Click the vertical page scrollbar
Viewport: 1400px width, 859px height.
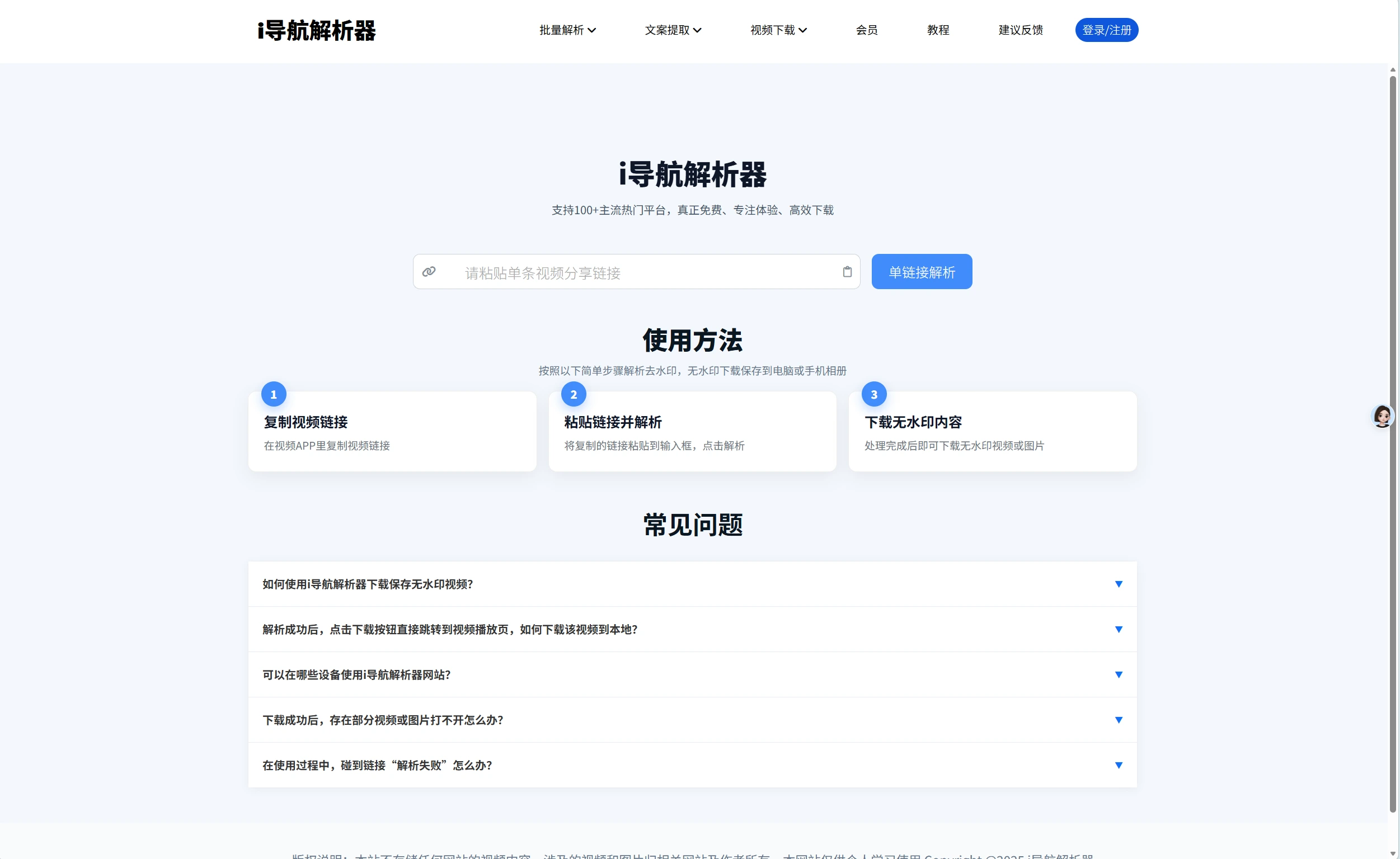[x=1393, y=443]
